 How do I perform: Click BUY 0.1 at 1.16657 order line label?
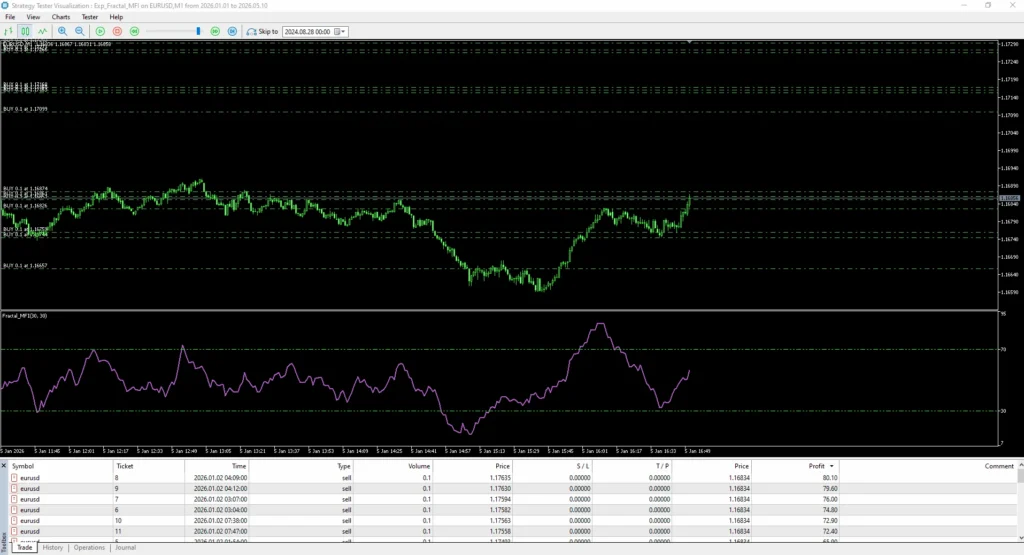[25, 266]
